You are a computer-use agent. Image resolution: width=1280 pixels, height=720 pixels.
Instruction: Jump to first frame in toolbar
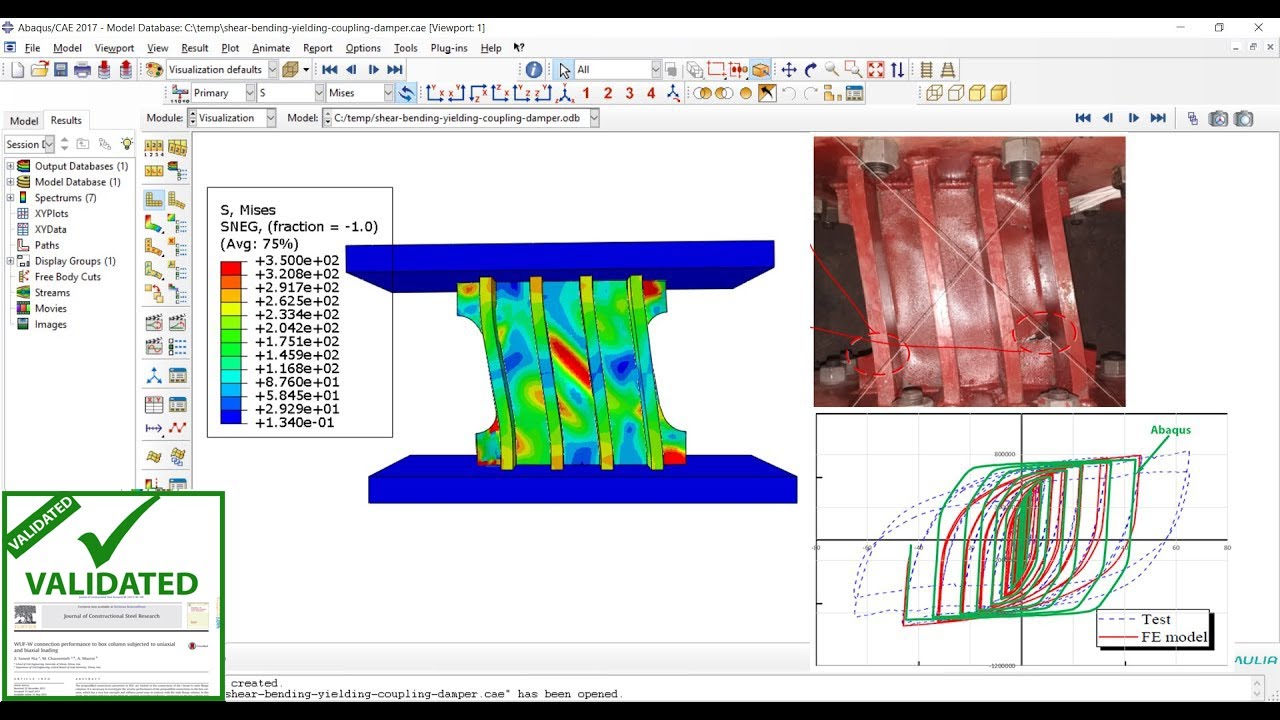tap(329, 69)
